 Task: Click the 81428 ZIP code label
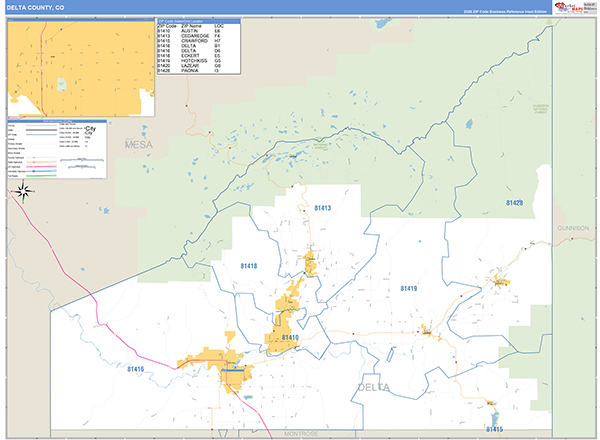(x=514, y=203)
